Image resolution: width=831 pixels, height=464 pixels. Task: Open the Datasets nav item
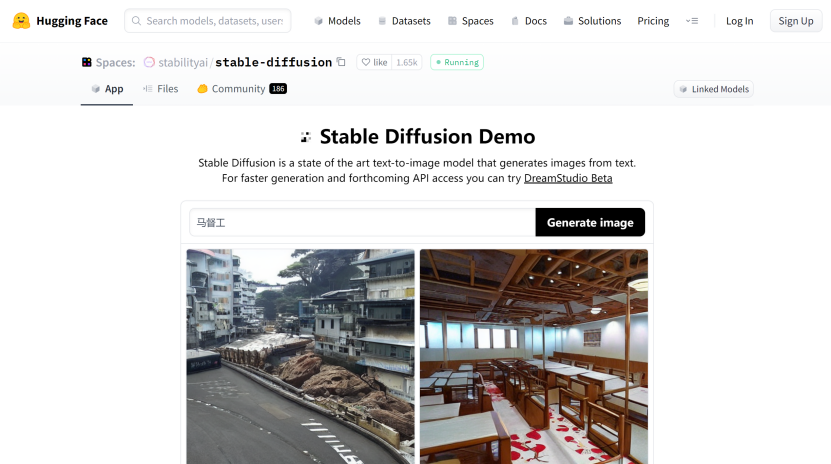tap(404, 21)
